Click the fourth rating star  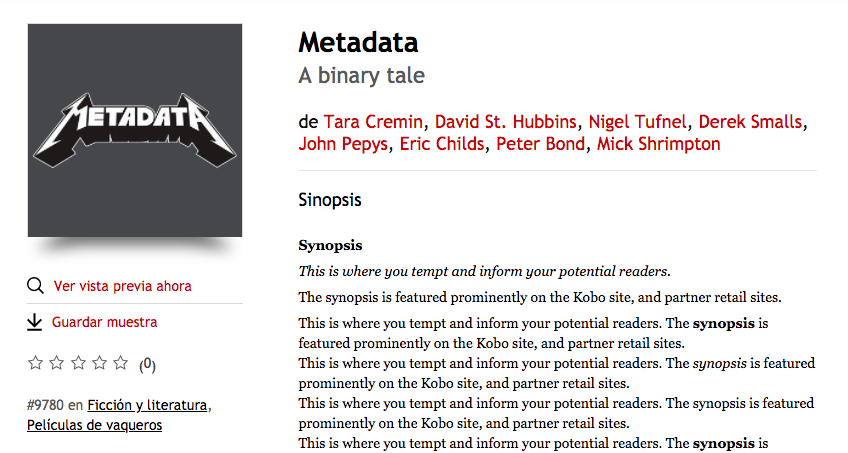click(99, 363)
